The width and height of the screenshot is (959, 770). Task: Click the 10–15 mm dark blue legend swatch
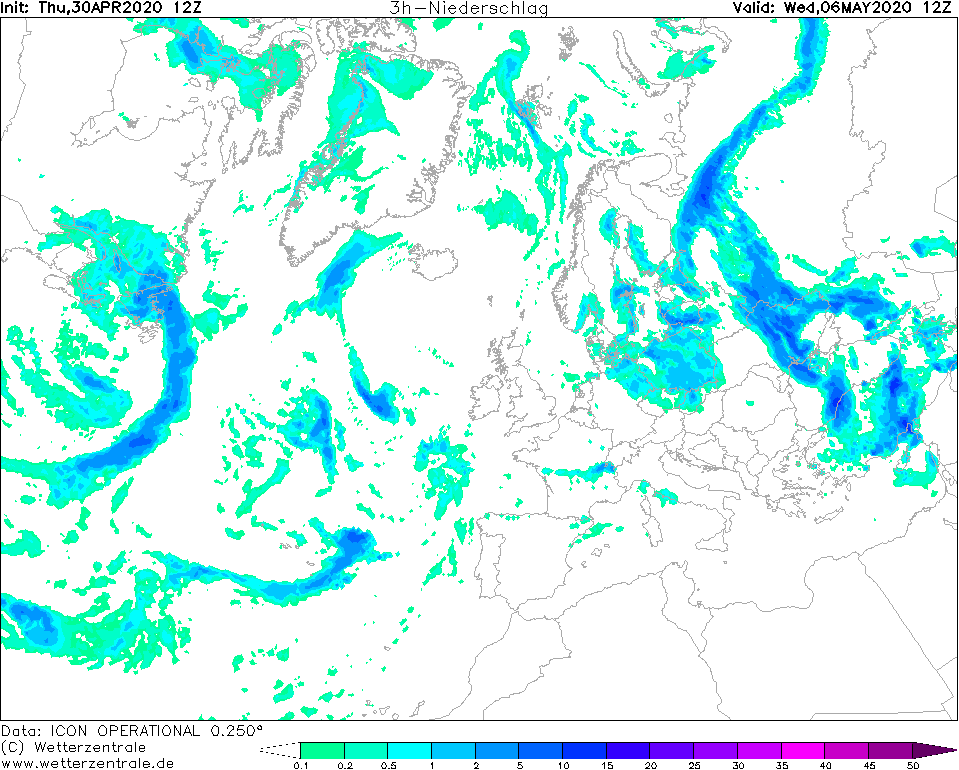(x=584, y=750)
